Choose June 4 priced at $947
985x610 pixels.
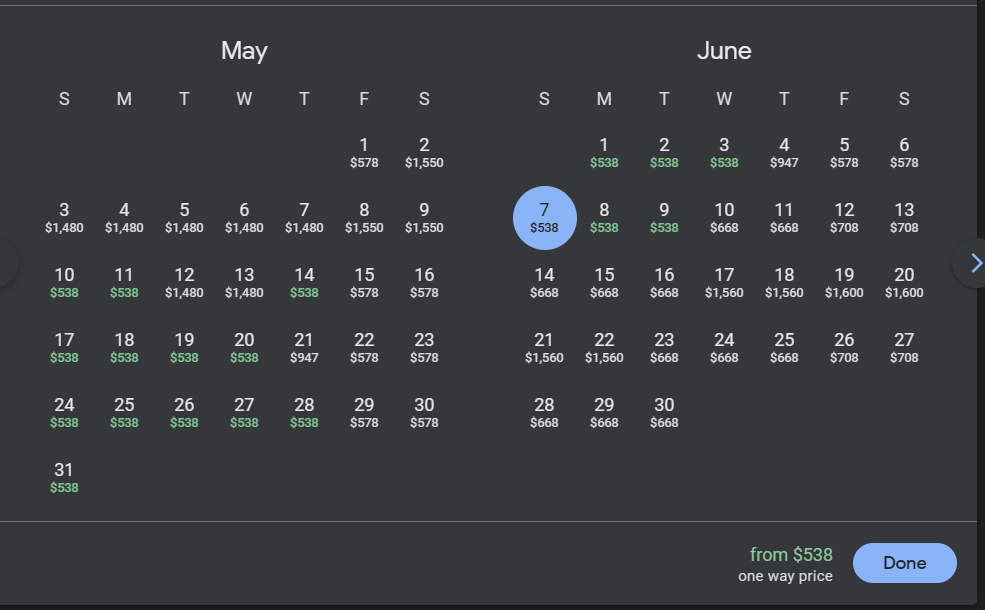pos(784,152)
